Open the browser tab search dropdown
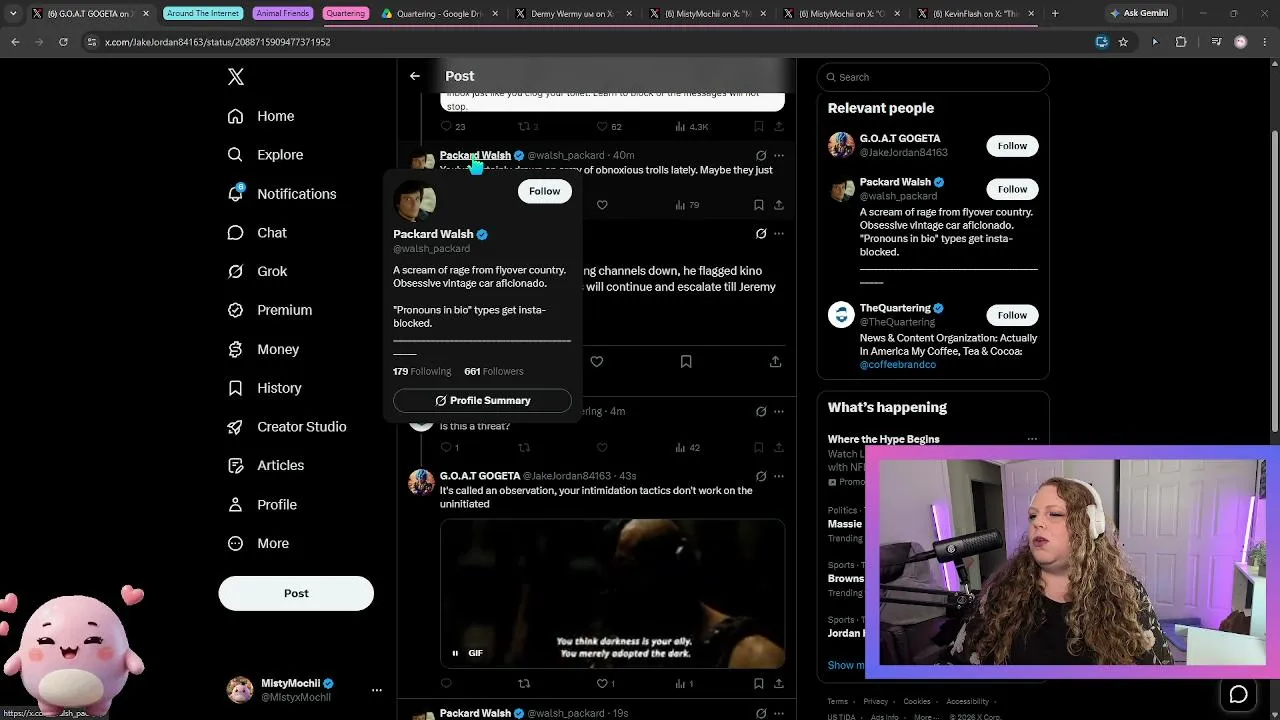The height and width of the screenshot is (720, 1280). [x=13, y=13]
